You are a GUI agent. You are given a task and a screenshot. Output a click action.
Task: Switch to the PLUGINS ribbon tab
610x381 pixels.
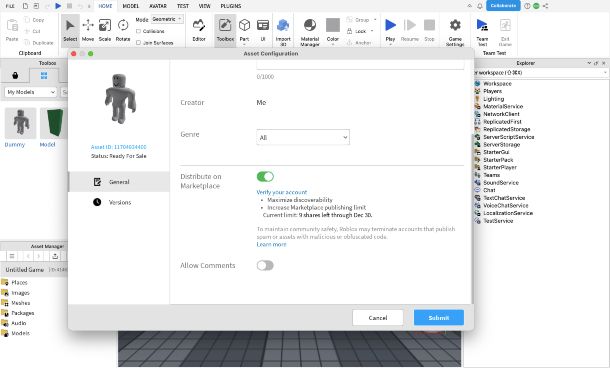coord(231,6)
